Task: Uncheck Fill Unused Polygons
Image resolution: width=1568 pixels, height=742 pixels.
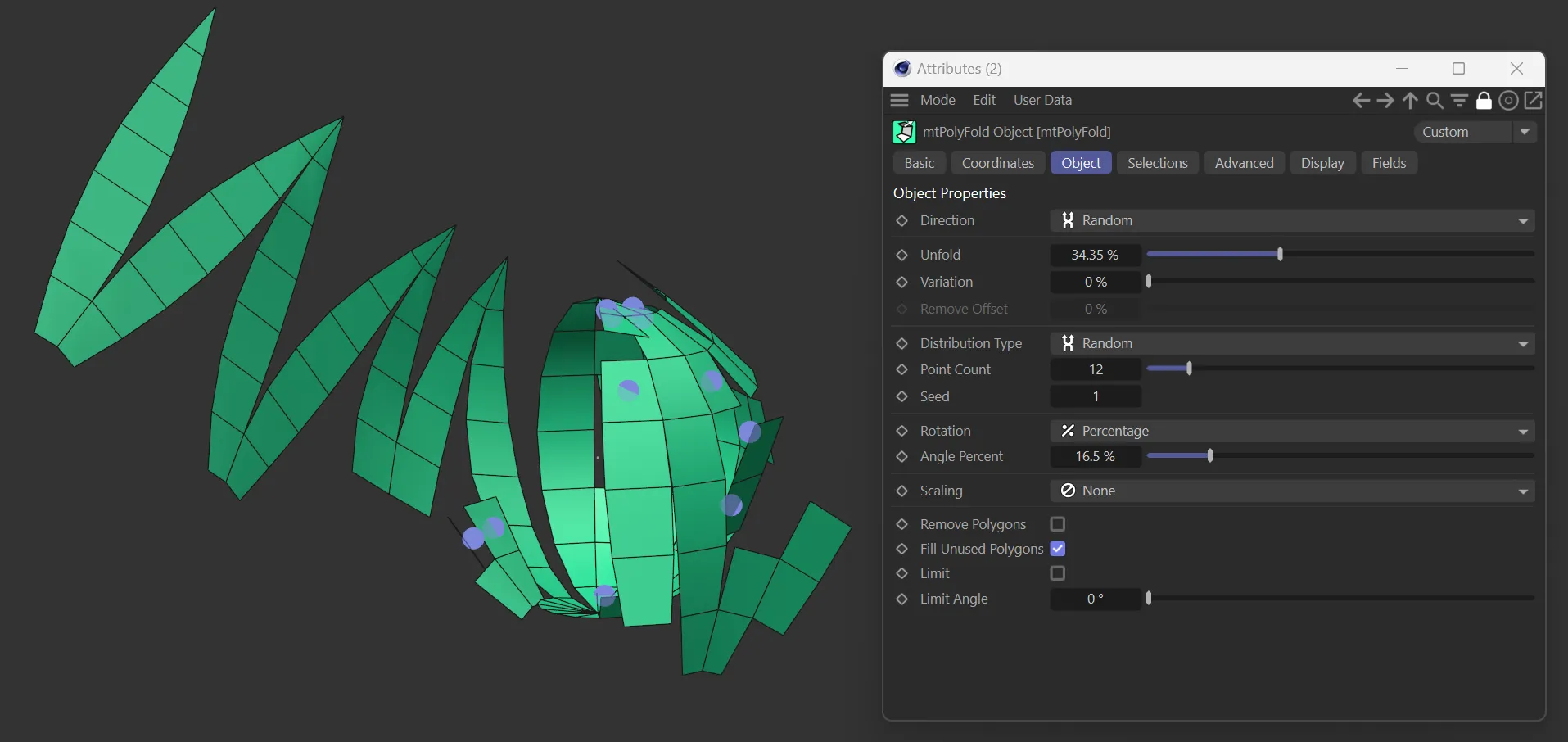Action: tap(1058, 549)
